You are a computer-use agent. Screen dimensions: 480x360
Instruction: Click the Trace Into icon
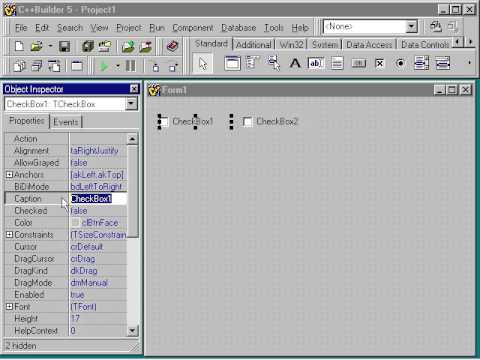tap(155, 66)
